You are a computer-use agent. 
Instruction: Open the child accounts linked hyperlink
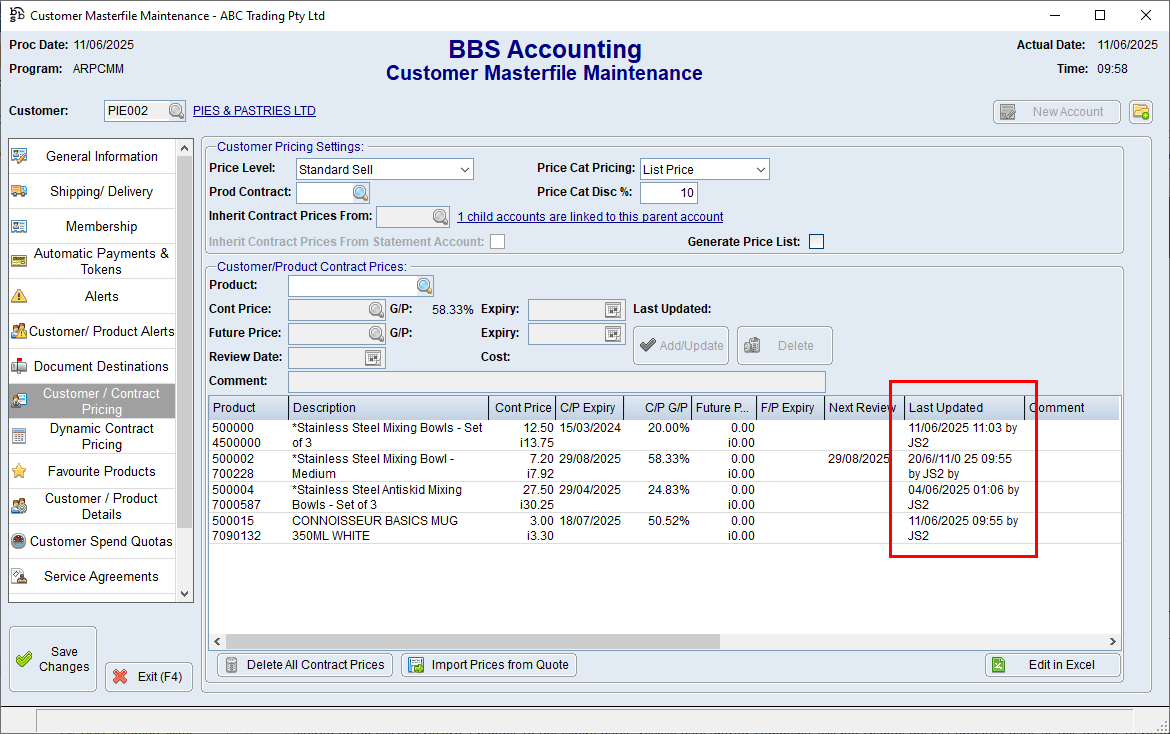pyautogui.click(x=590, y=217)
